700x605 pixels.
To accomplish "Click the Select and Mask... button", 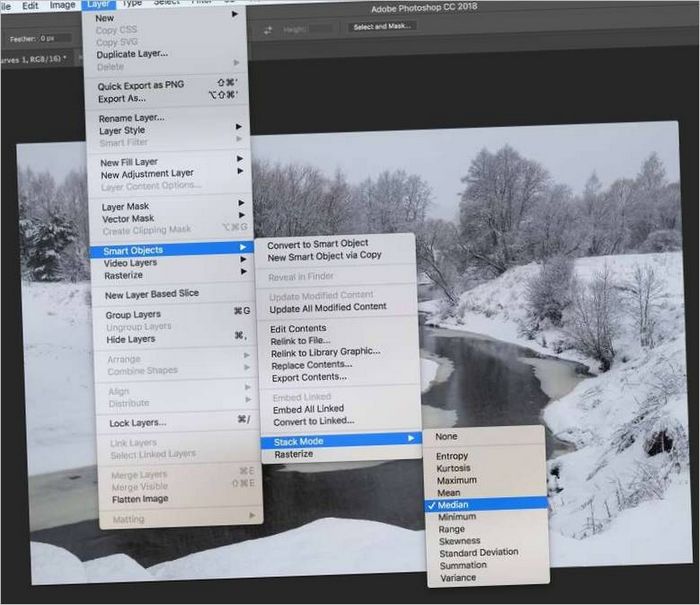I will pyautogui.click(x=382, y=26).
